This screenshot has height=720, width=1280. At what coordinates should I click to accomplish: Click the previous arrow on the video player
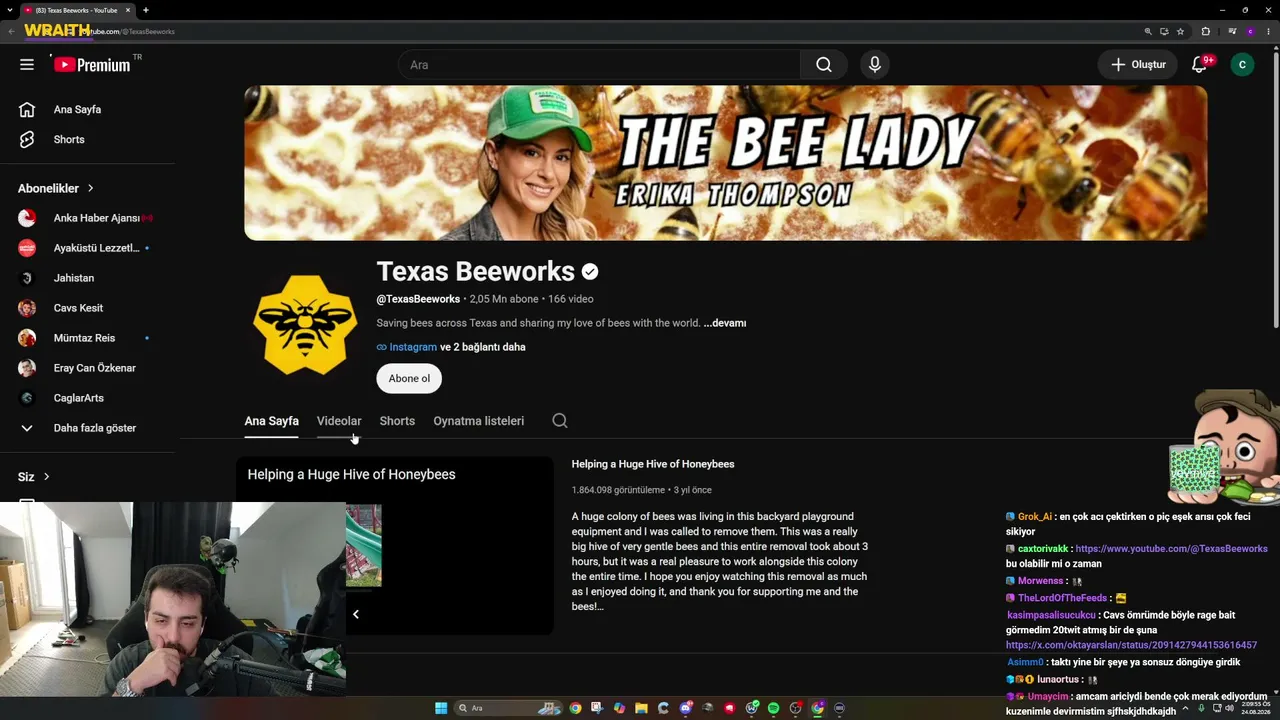coord(355,614)
